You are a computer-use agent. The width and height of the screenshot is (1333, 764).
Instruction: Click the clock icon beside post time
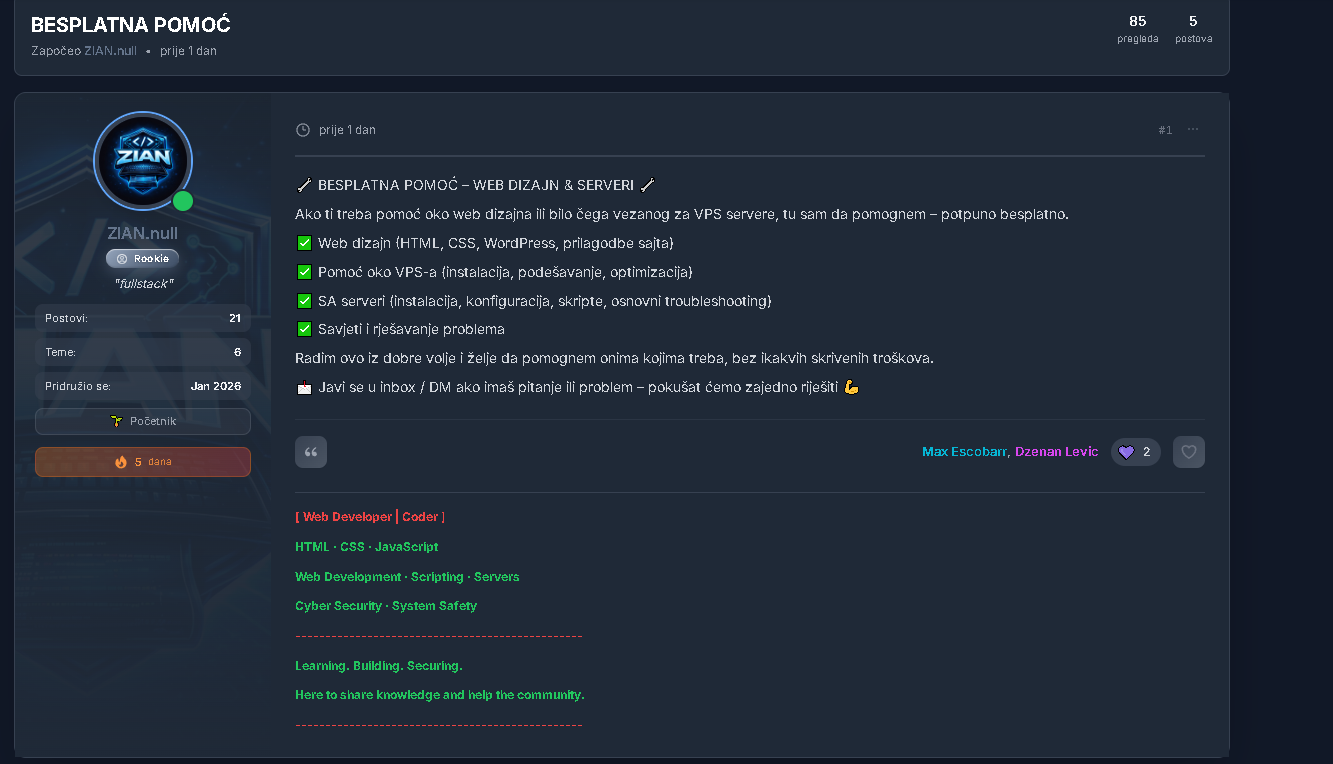pos(303,130)
